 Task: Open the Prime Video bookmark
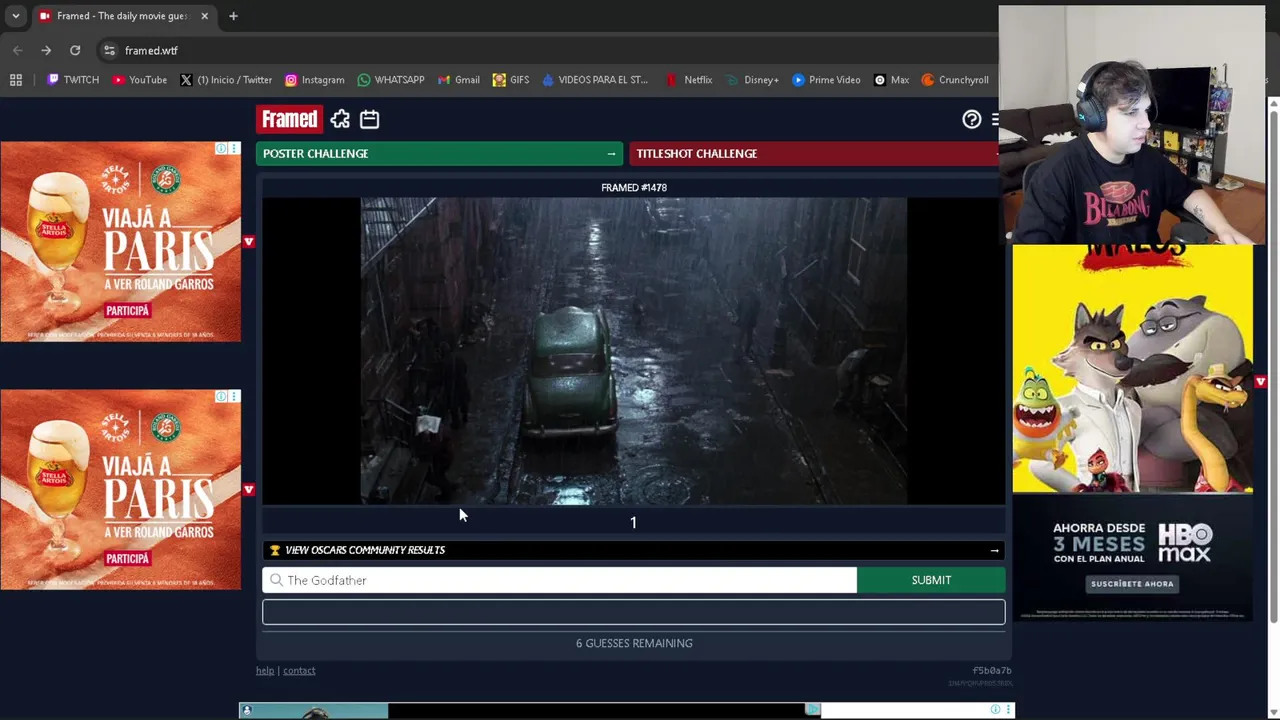point(825,80)
